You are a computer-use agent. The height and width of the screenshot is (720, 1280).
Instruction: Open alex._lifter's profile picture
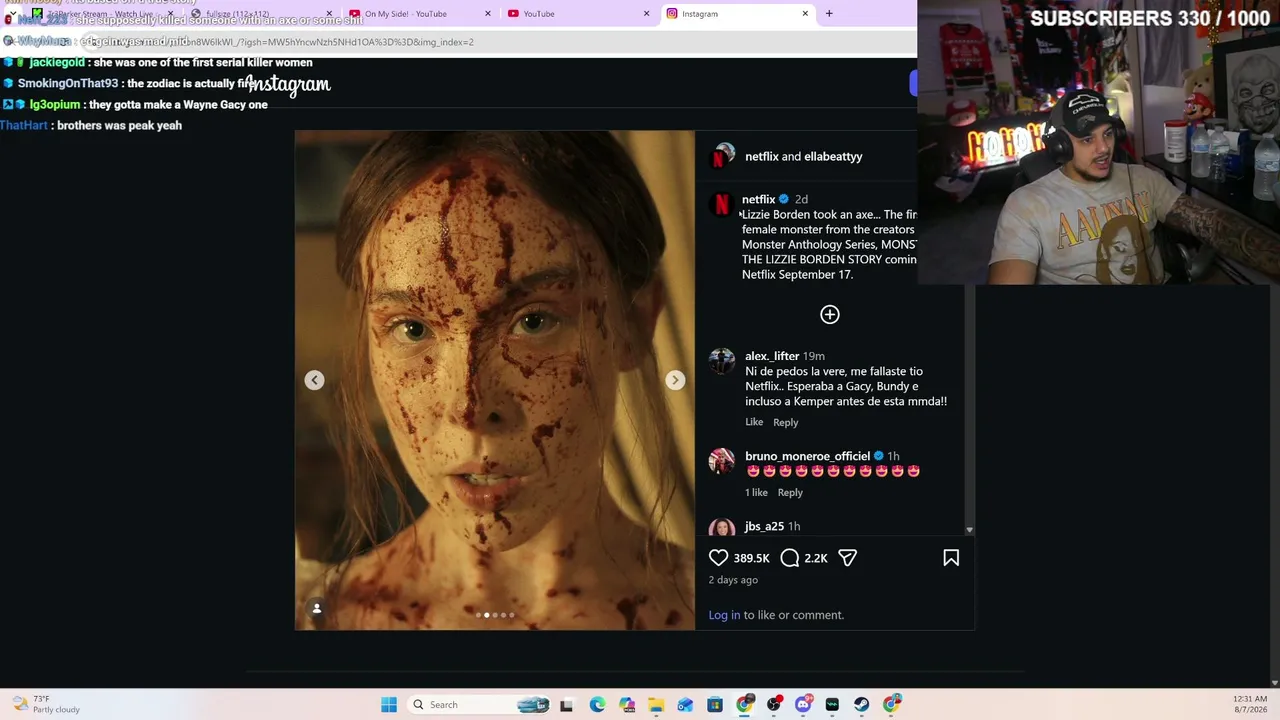[x=722, y=362]
